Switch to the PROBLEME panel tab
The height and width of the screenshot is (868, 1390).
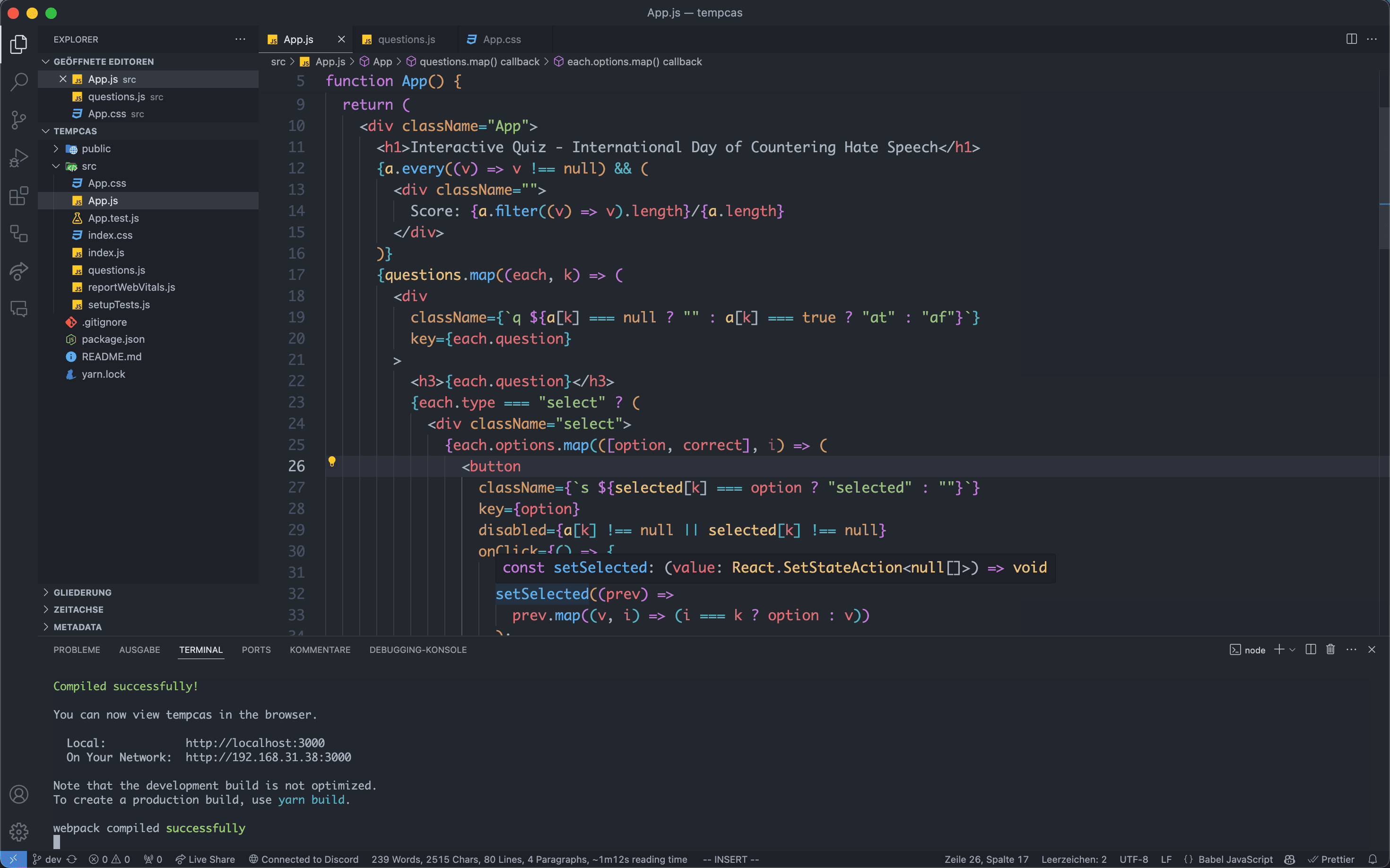77,650
